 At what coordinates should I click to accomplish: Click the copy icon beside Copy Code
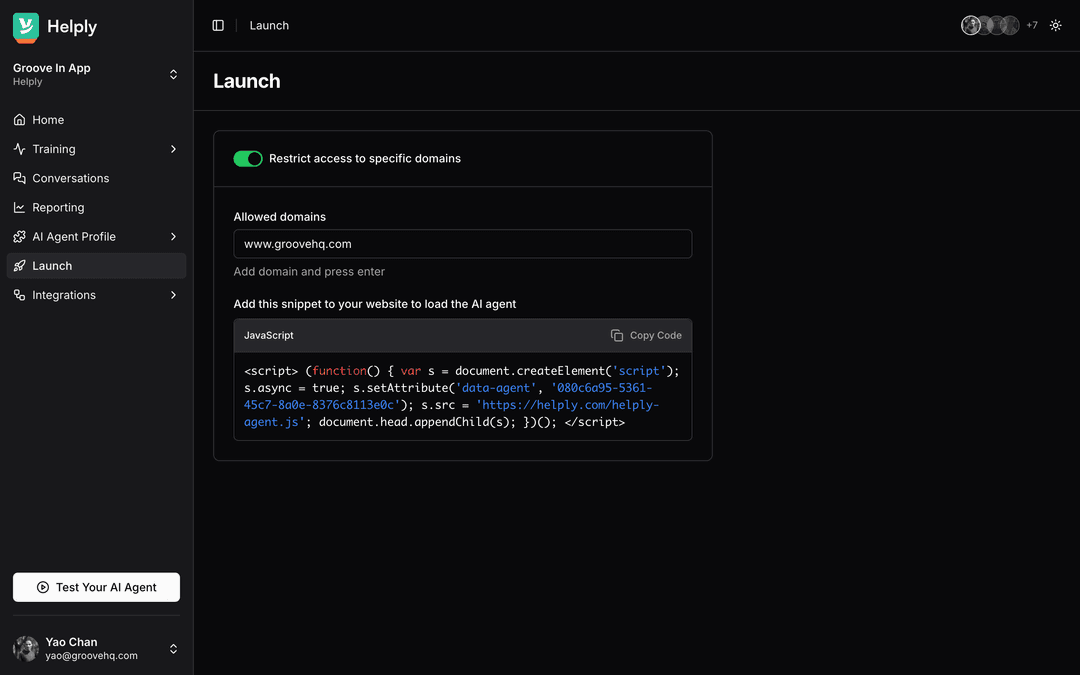(x=616, y=335)
